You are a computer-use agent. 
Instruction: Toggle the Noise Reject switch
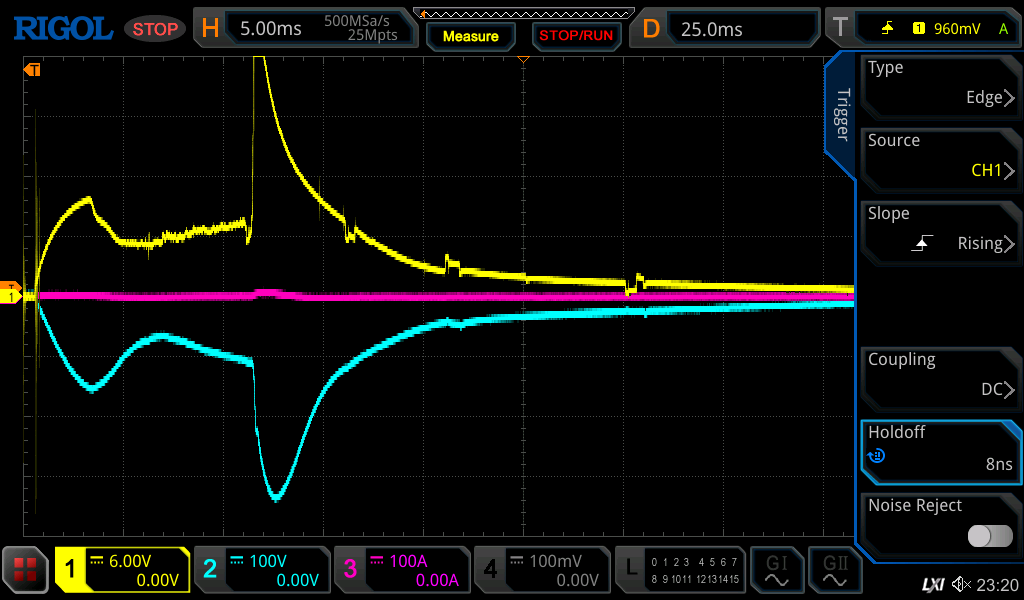[x=989, y=536]
